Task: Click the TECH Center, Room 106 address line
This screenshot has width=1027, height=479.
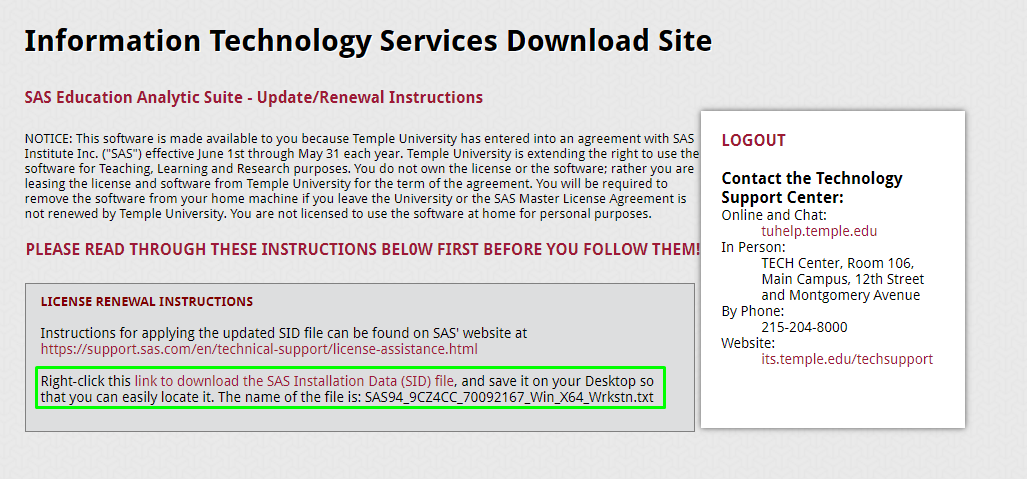Action: click(837, 263)
